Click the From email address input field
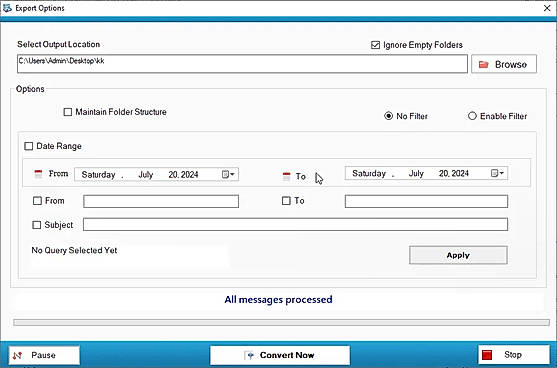This screenshot has height=368, width=557. tap(161, 201)
